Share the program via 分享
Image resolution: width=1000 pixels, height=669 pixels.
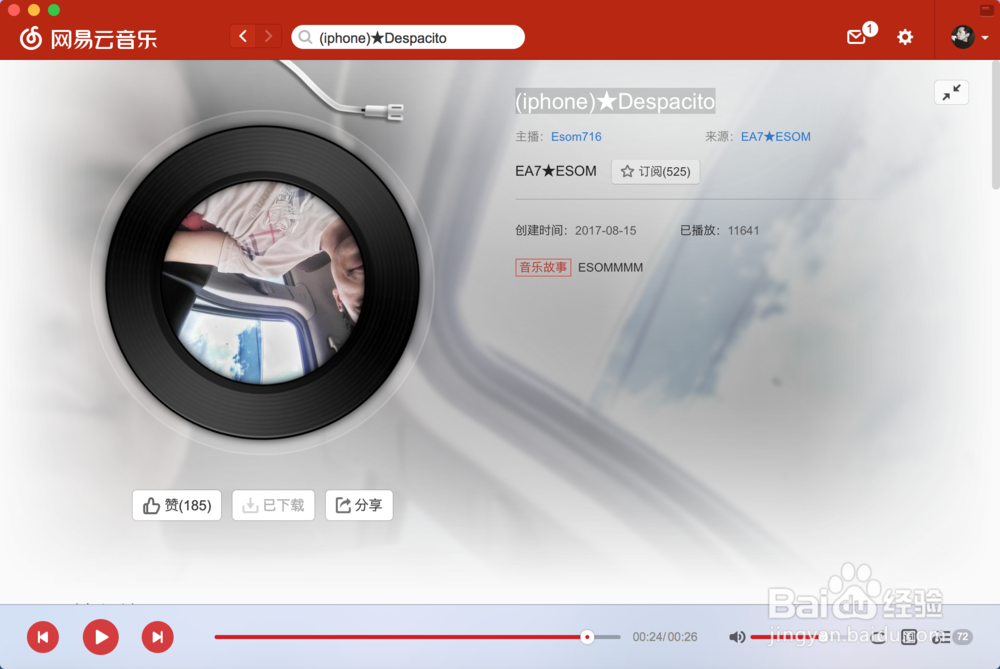(x=359, y=505)
